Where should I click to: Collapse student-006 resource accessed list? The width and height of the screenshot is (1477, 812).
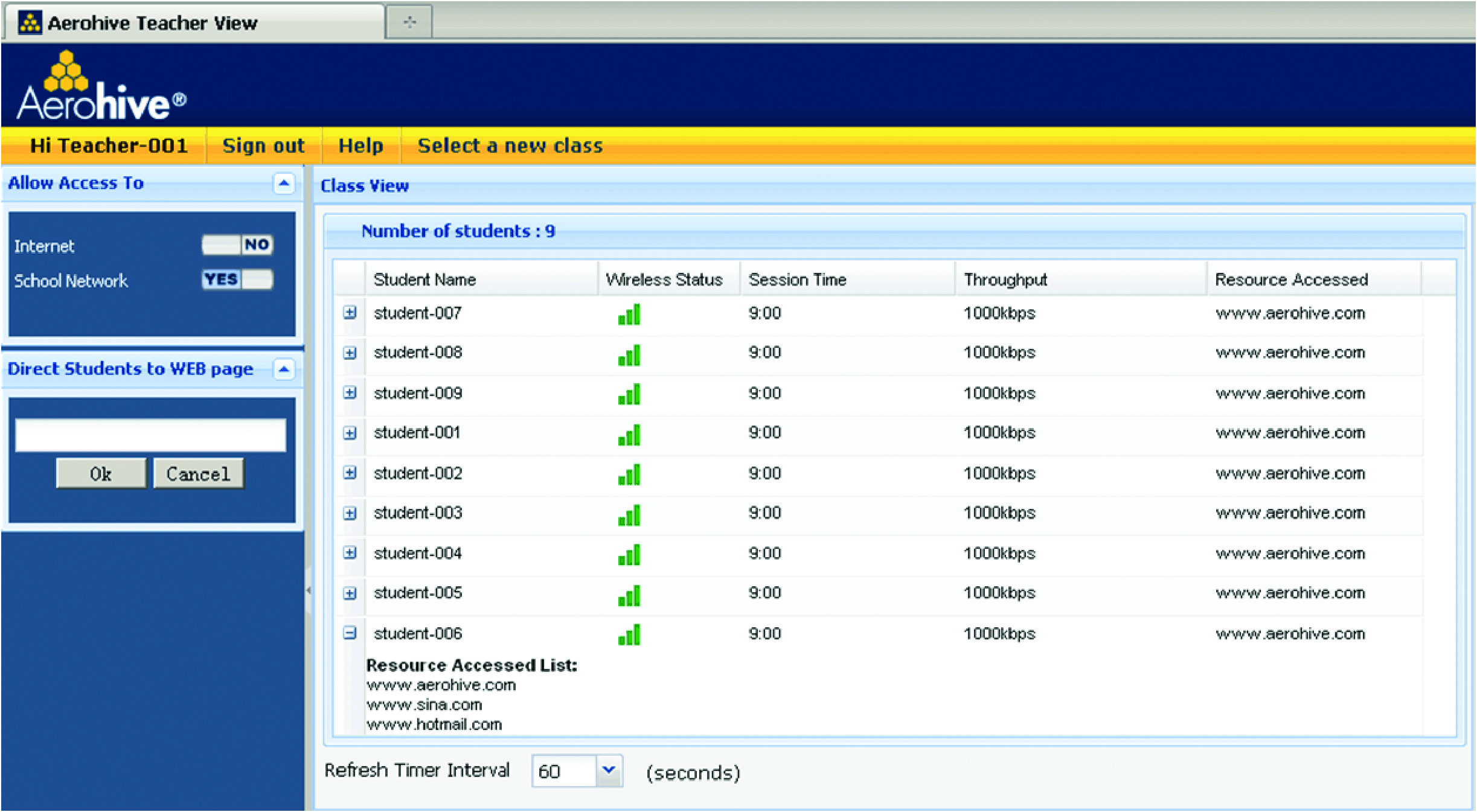click(x=350, y=633)
